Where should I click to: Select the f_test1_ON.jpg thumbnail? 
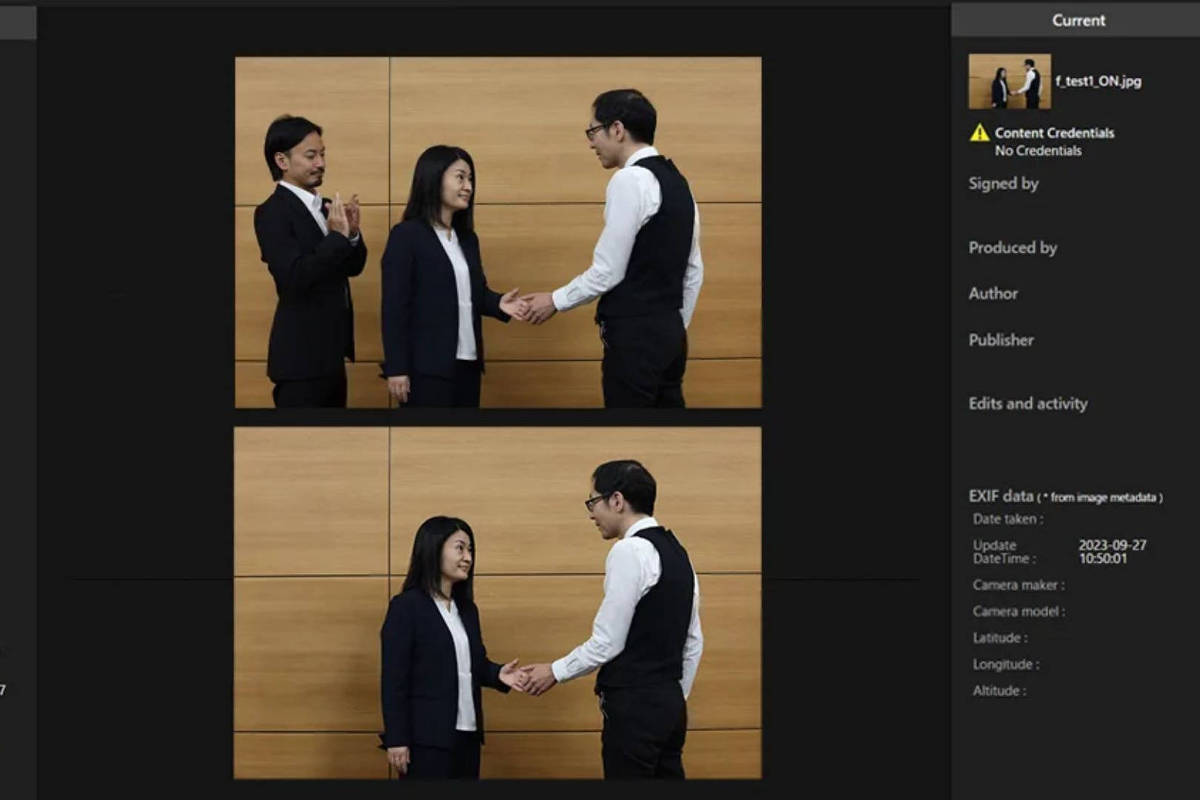(1009, 81)
